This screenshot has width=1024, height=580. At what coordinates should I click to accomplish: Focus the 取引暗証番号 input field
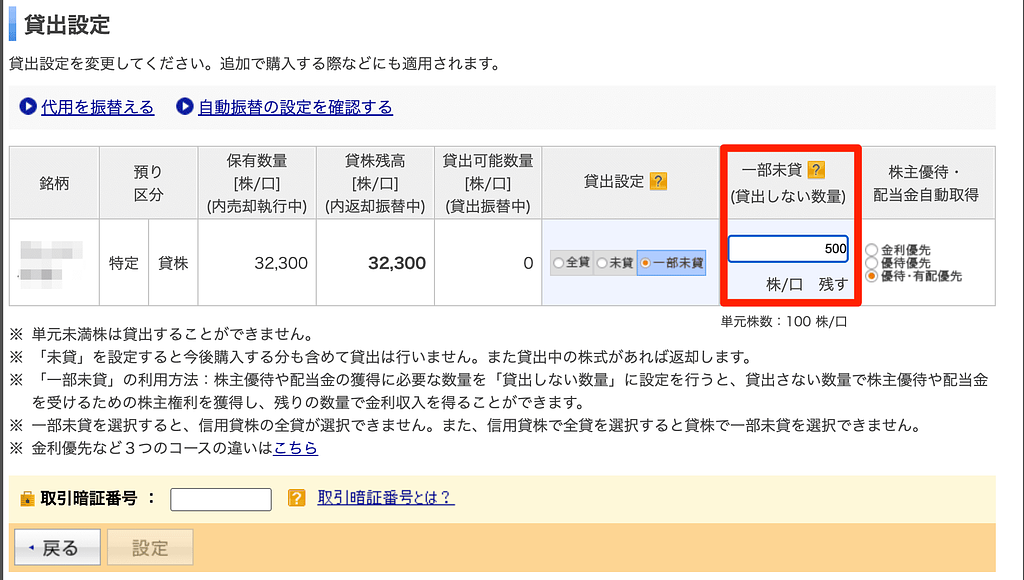tap(221, 499)
